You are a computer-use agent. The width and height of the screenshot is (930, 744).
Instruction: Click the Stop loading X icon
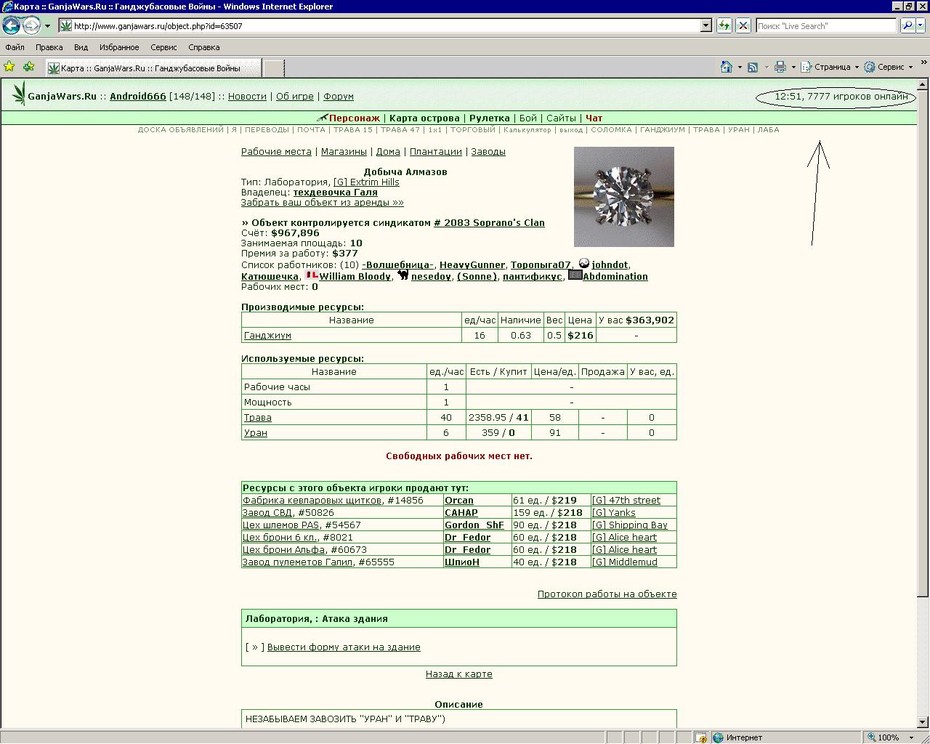point(743,26)
